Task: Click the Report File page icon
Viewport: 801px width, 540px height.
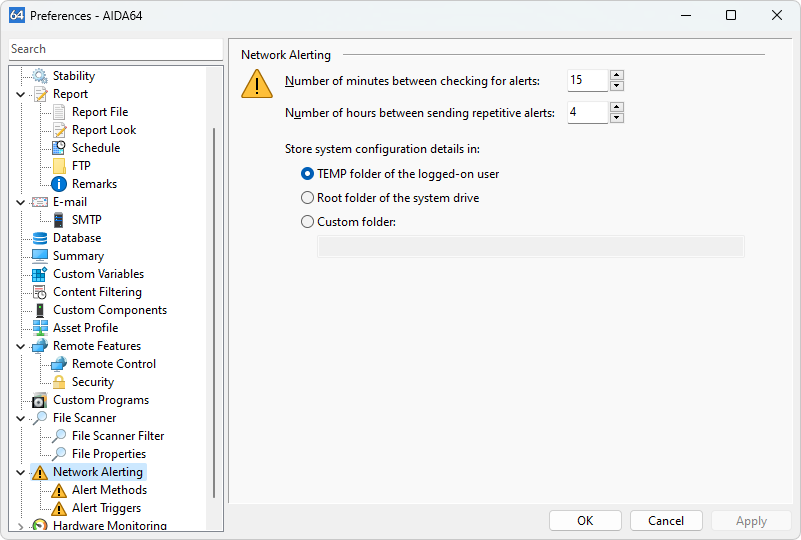Action: [59, 112]
